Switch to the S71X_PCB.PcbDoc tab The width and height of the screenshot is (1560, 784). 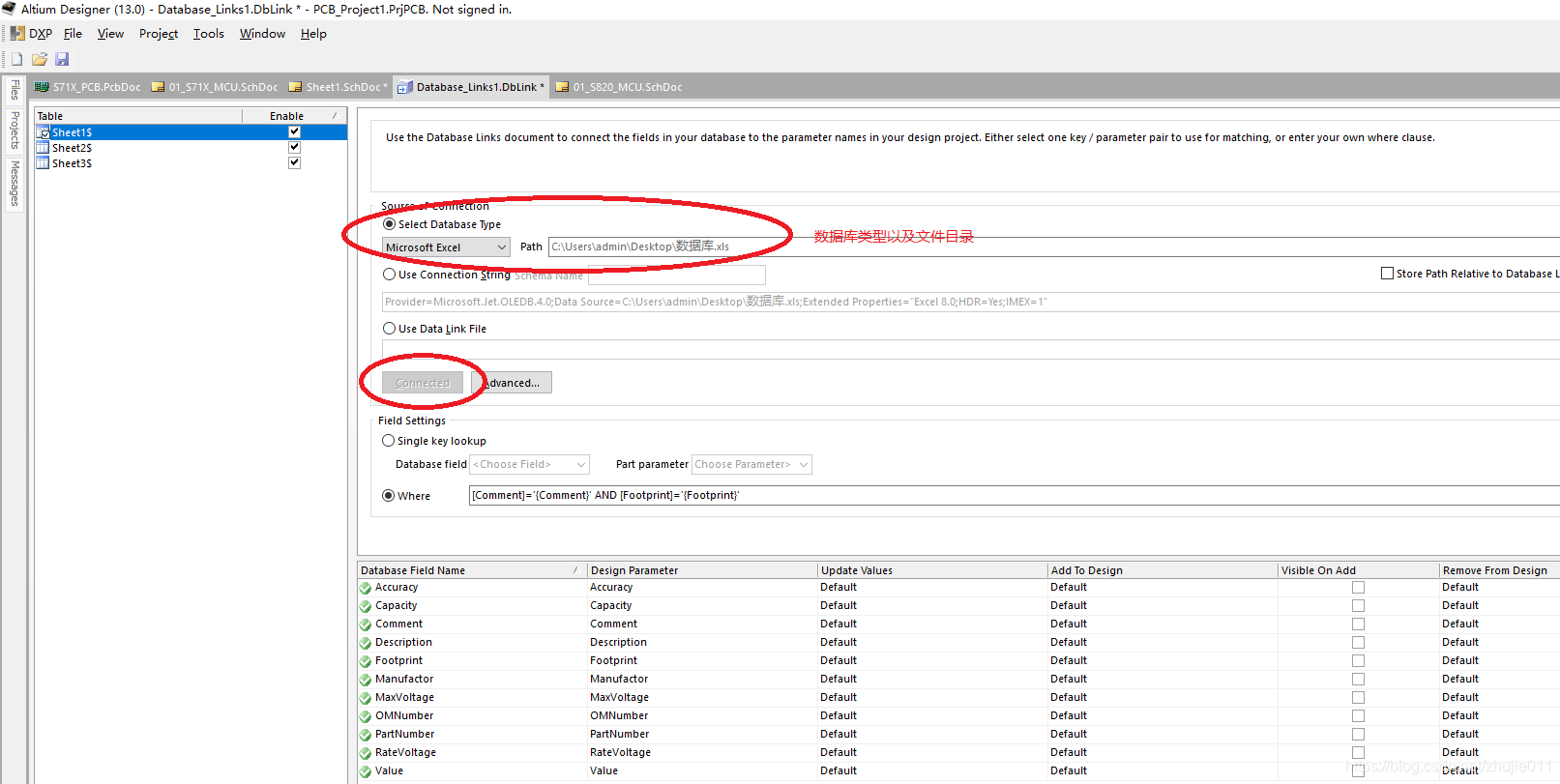tap(88, 87)
